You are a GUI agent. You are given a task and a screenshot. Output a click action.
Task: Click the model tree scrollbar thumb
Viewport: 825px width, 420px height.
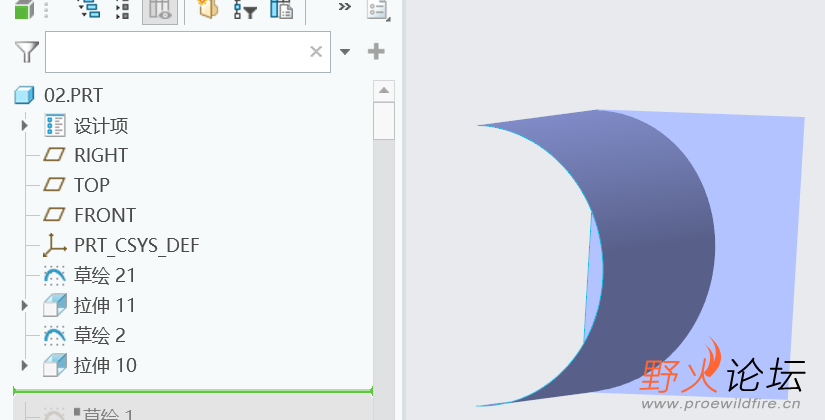384,121
